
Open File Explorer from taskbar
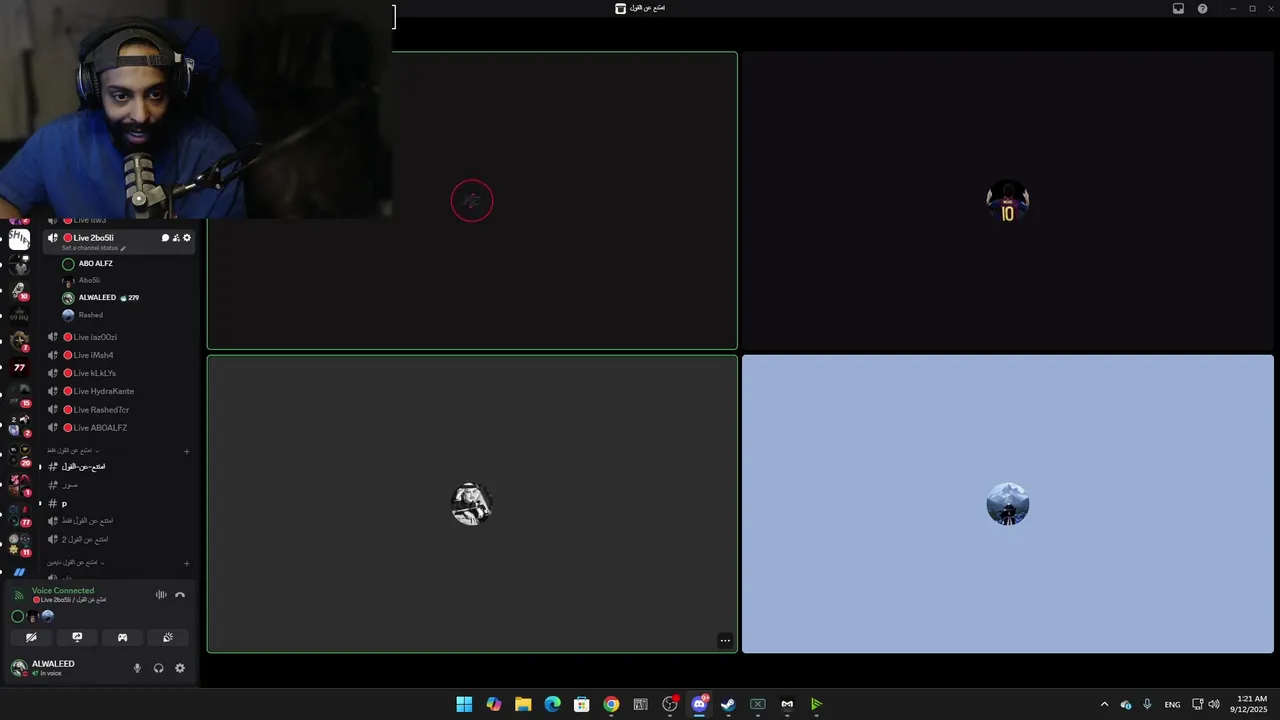coord(523,704)
